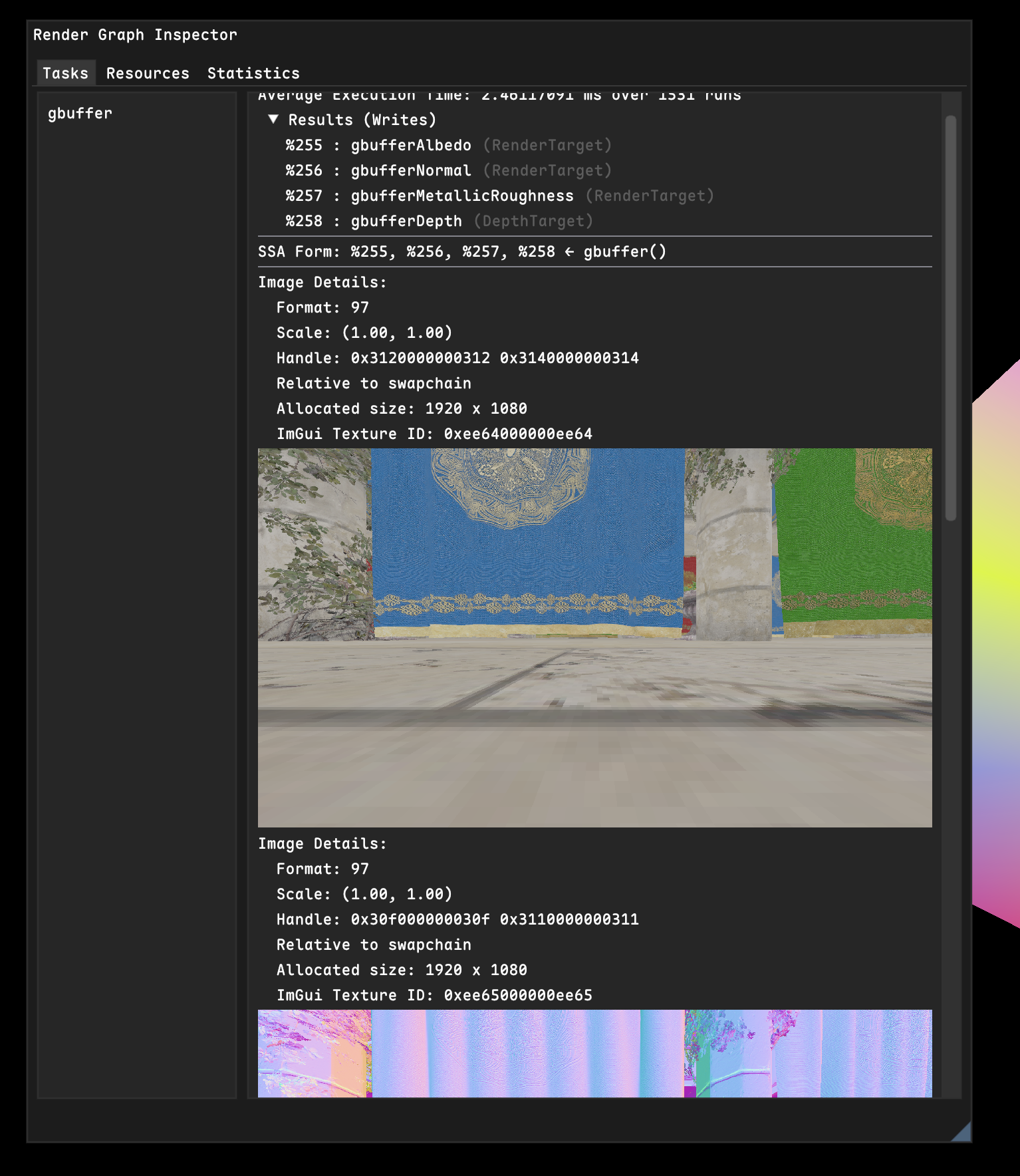1020x1176 pixels.
Task: Click the window resize grip corner
Action: (961, 1131)
